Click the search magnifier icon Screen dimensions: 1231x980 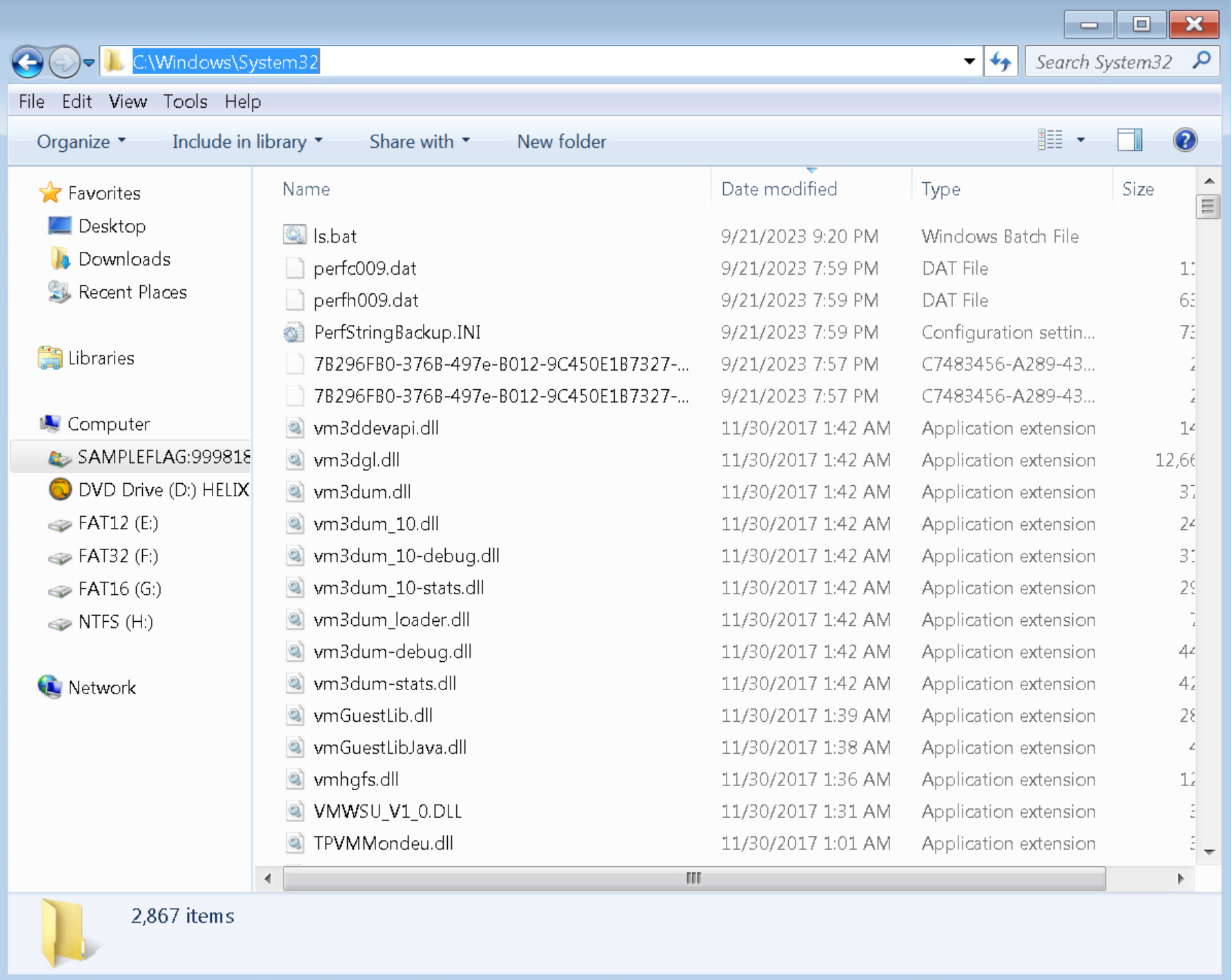click(1201, 61)
